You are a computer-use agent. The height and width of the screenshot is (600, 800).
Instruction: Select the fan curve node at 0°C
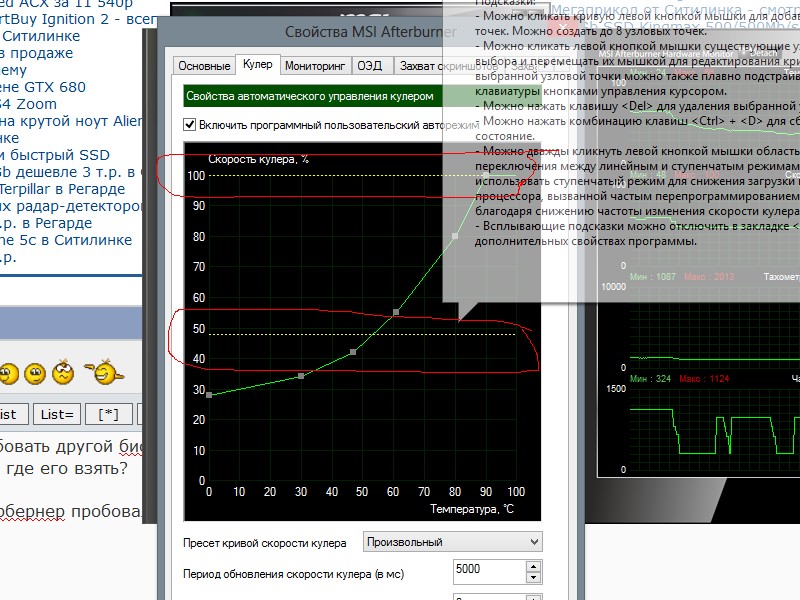[x=209, y=395]
